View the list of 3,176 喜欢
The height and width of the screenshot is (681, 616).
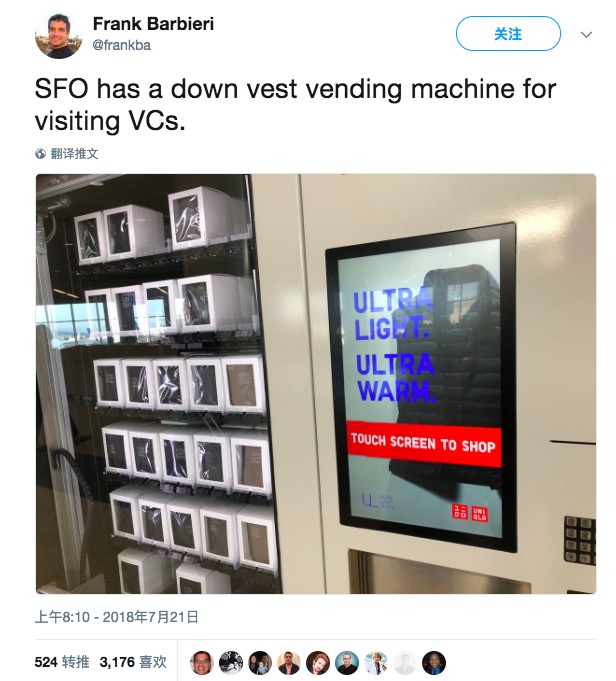pyautogui.click(x=133, y=662)
